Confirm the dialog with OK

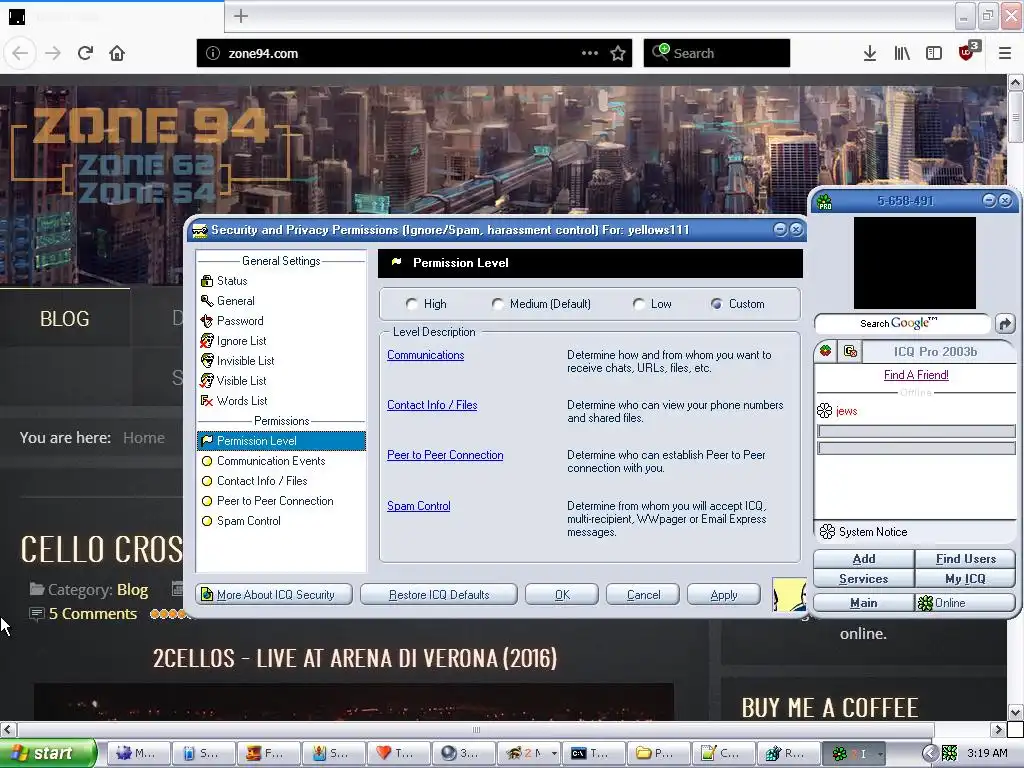click(x=562, y=595)
